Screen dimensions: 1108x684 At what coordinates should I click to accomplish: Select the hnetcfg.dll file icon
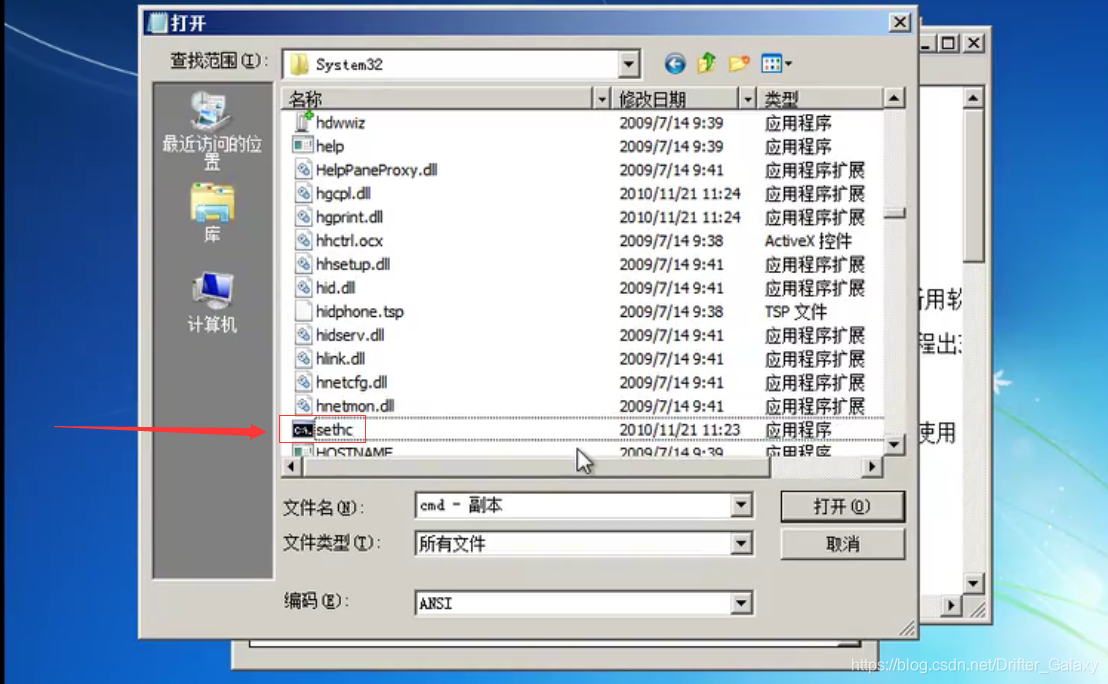303,382
